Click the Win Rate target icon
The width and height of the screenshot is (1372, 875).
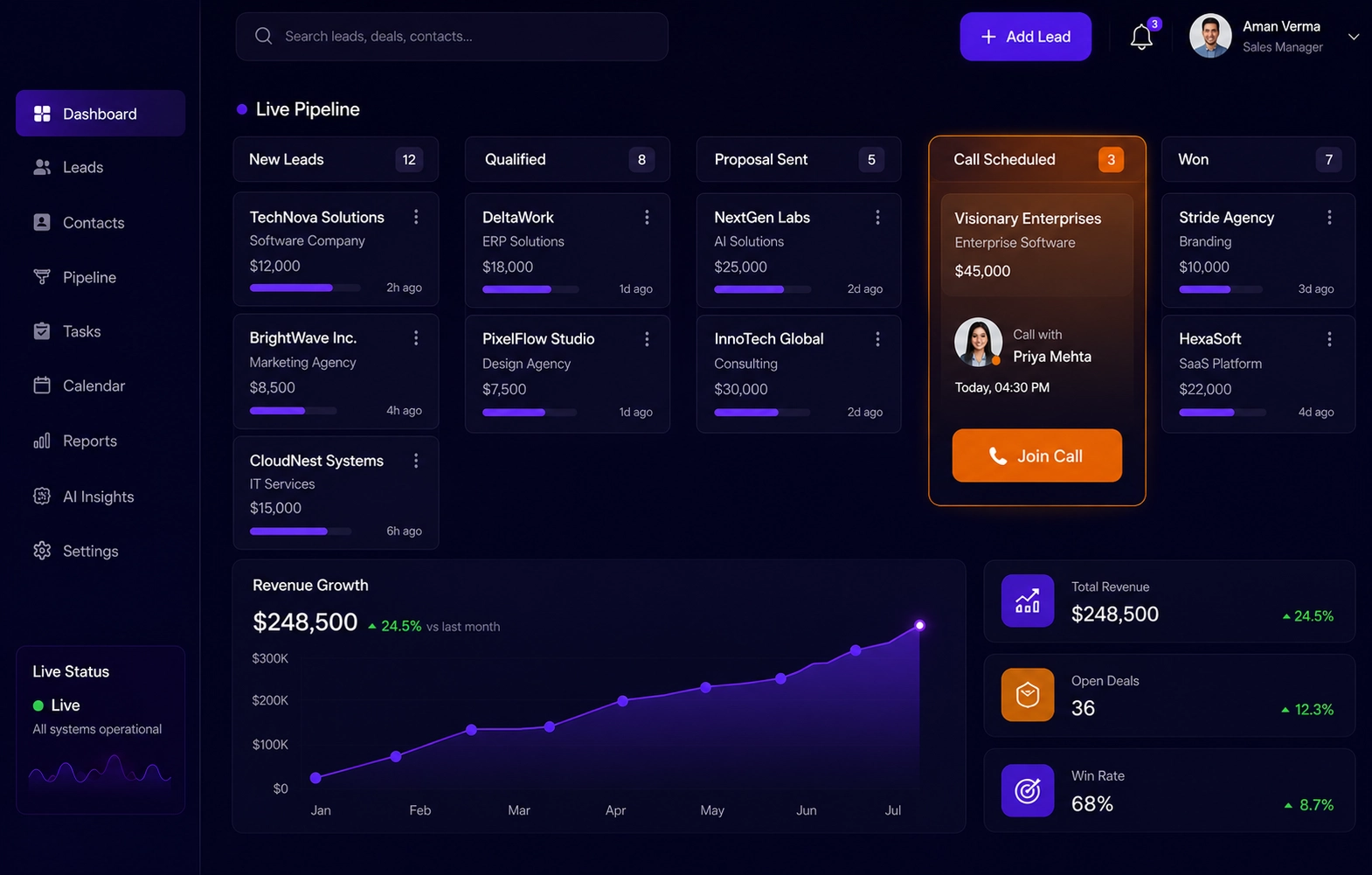click(1028, 790)
